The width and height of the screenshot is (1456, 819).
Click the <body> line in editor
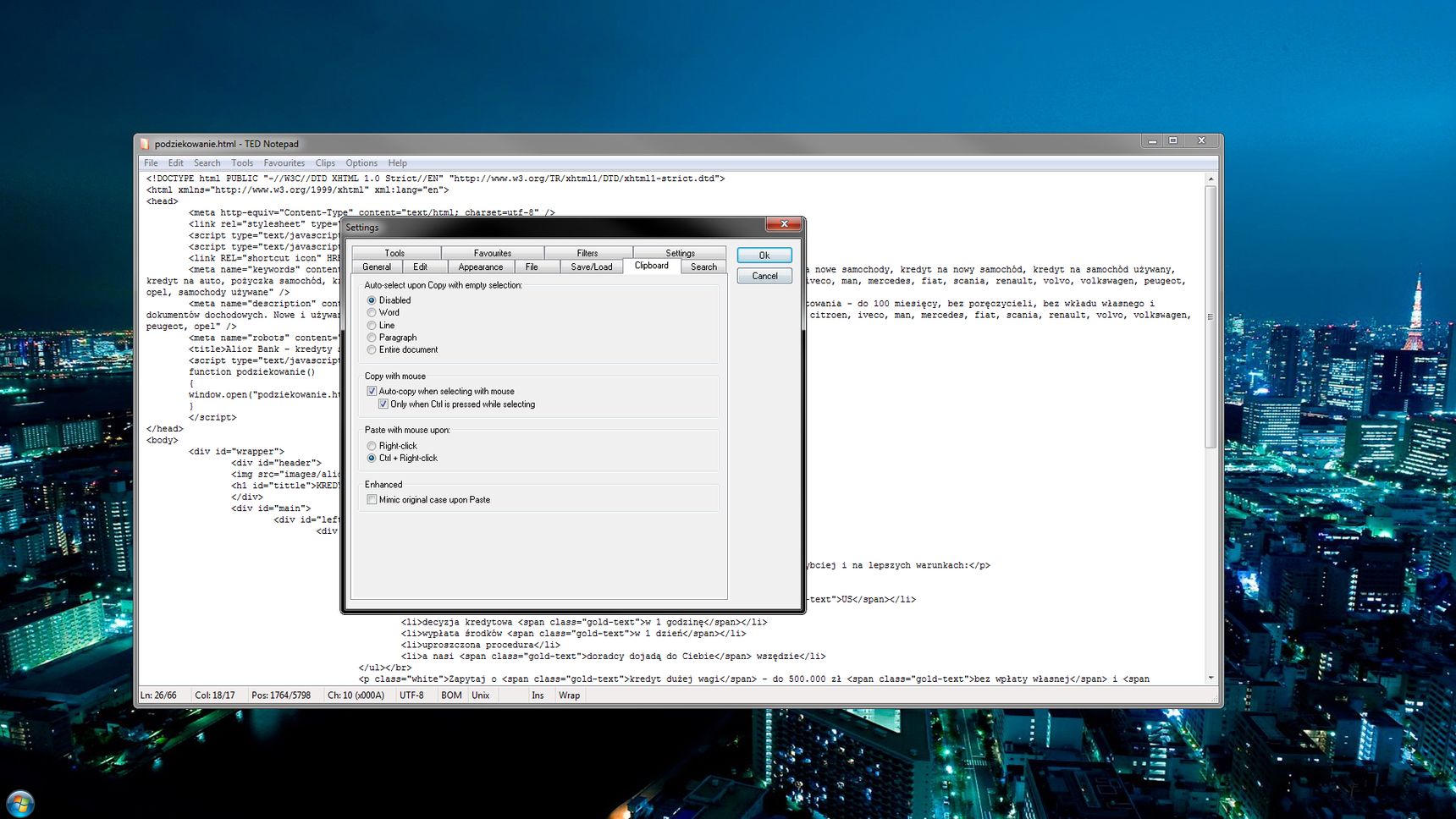[163, 440]
